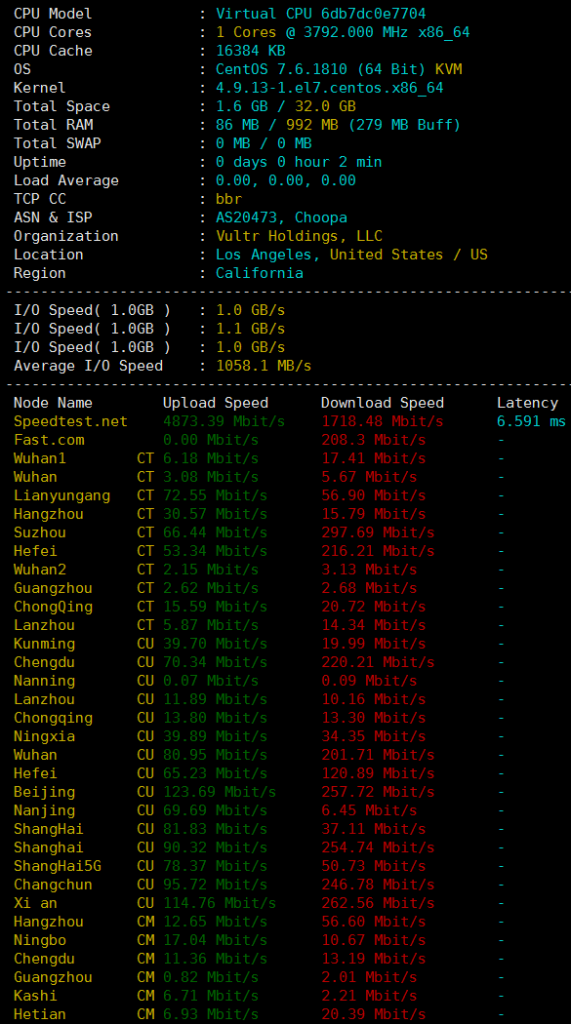Viewport: 571px width, 1024px height.
Task: Select the 'Changchun' node name
Action: pos(53,885)
